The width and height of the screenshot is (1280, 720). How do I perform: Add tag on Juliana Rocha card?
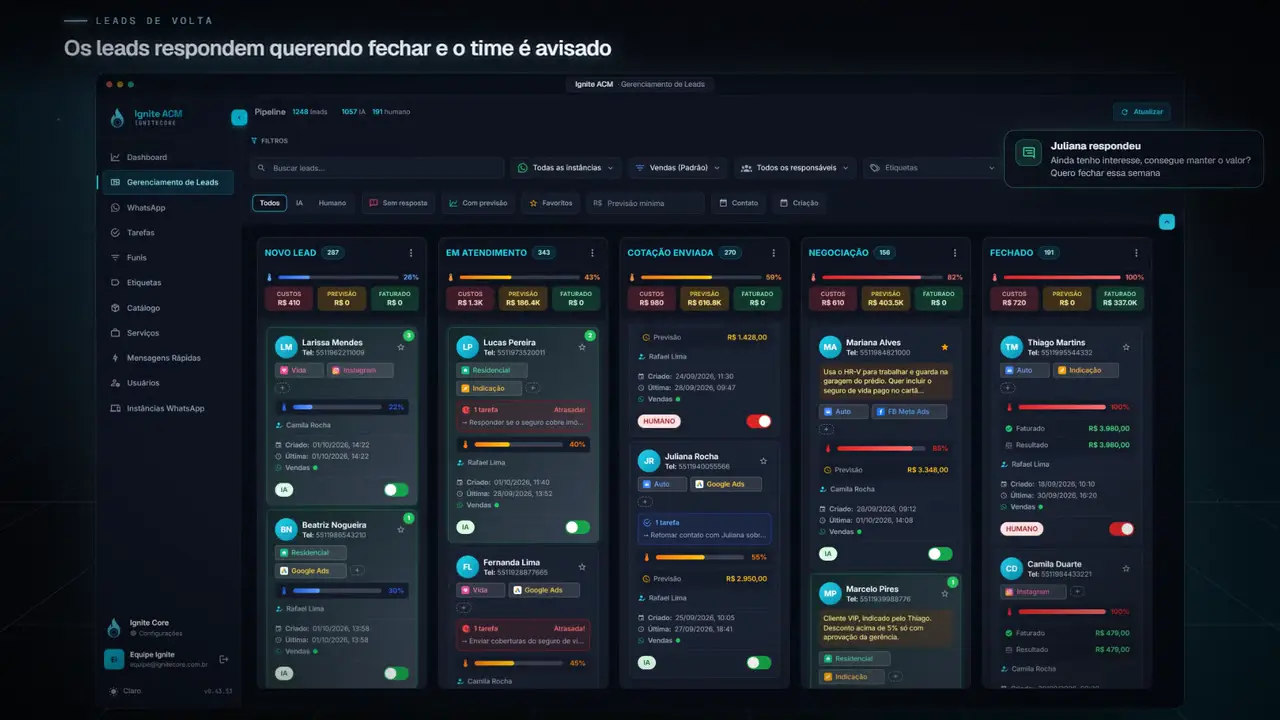point(645,502)
